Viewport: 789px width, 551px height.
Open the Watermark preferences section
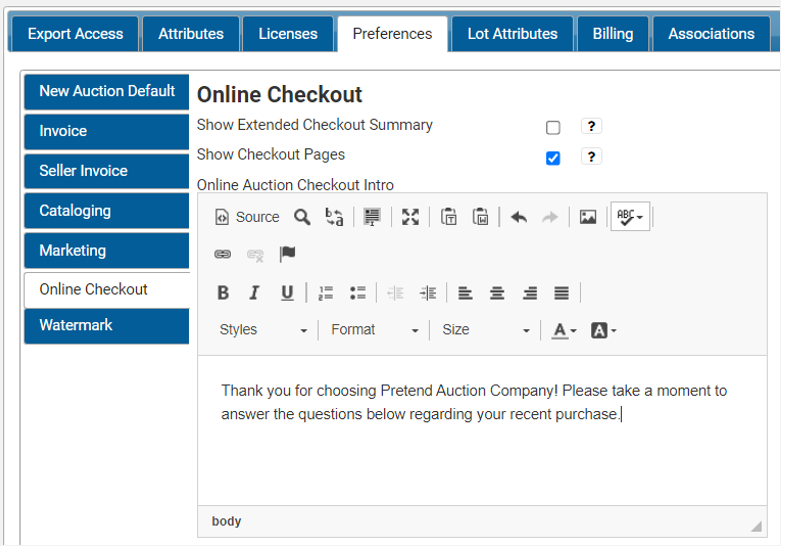tap(107, 326)
